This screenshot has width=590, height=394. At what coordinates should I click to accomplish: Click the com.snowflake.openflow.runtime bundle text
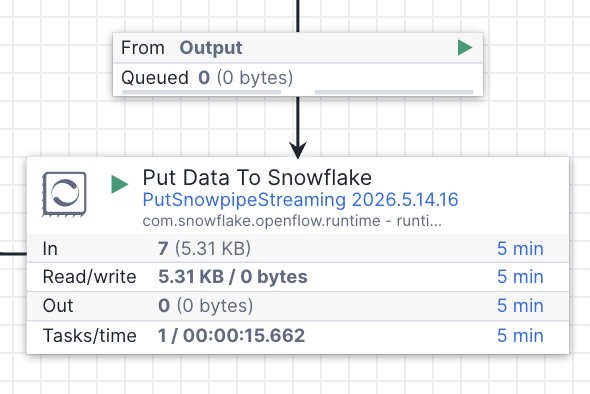click(292, 221)
